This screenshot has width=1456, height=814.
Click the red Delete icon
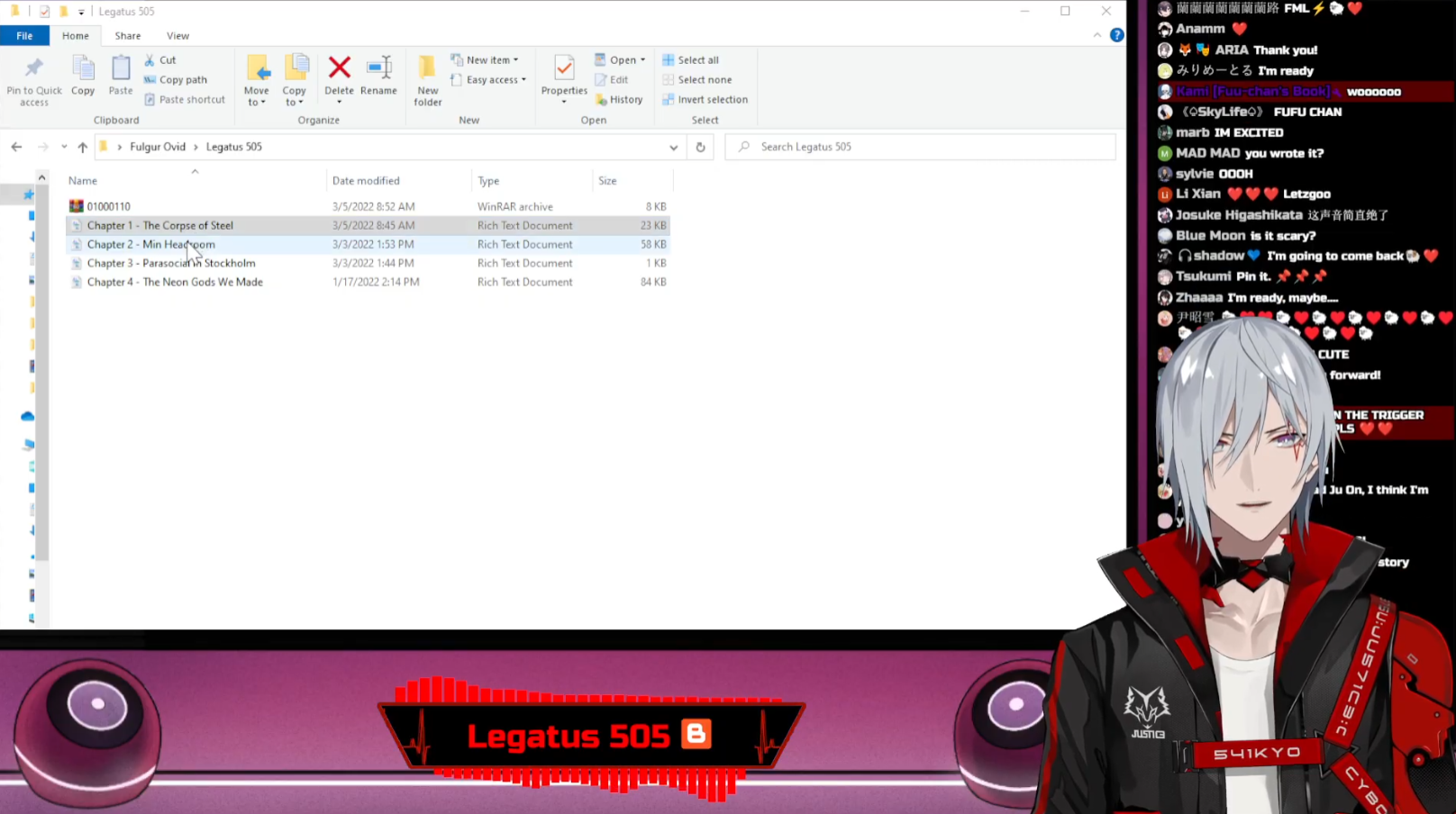[x=340, y=68]
